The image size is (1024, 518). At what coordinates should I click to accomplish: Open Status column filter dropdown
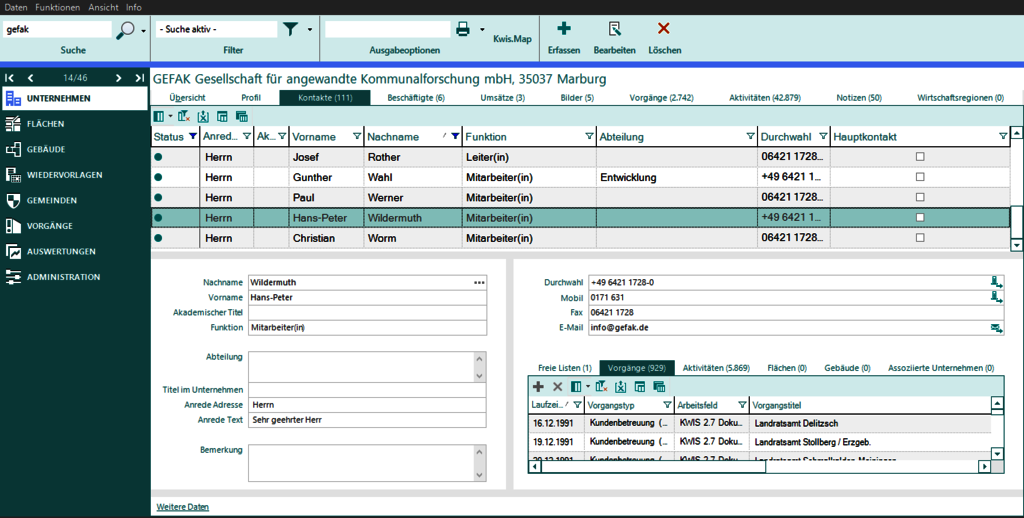coord(192,136)
